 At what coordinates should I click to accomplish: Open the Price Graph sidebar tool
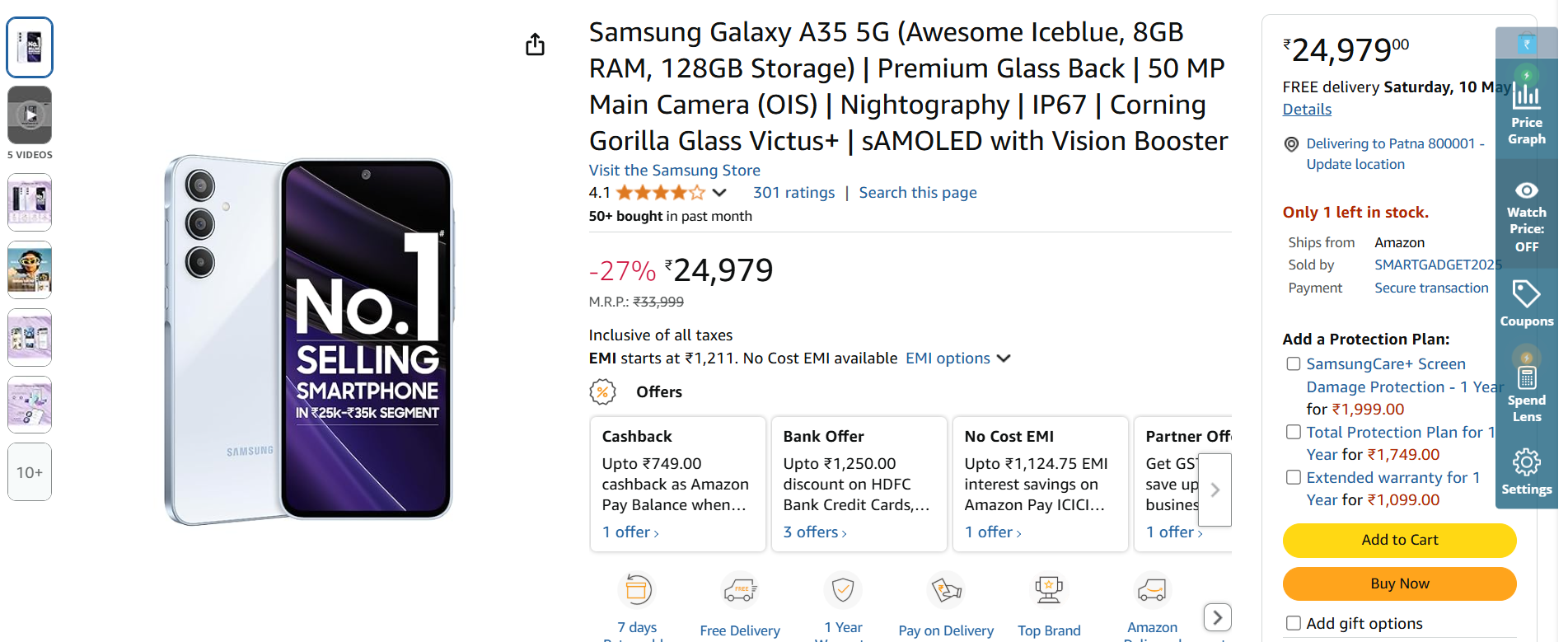(x=1526, y=108)
